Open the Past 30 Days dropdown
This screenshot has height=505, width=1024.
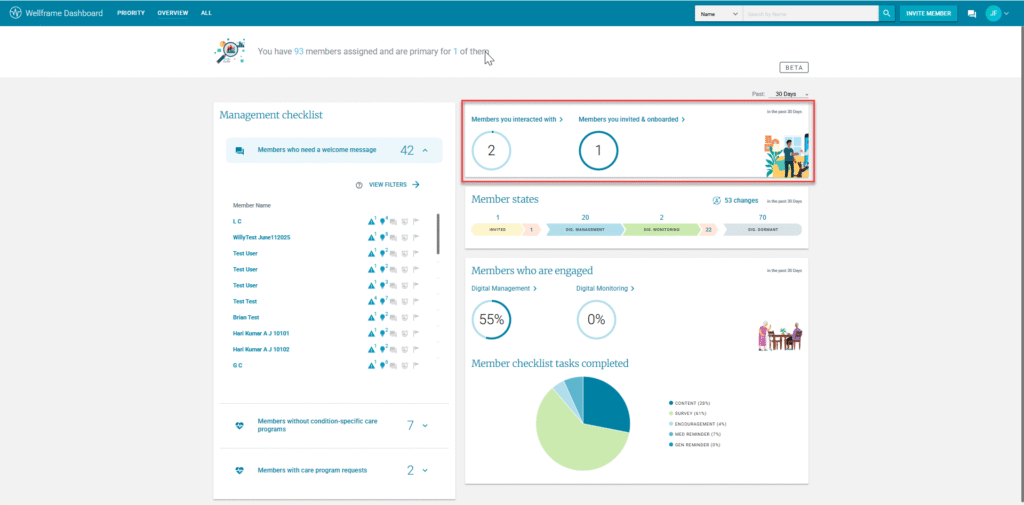coord(791,94)
